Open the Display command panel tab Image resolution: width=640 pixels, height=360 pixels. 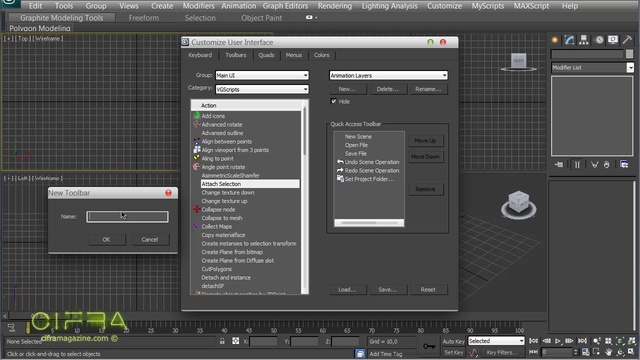pyautogui.click(x=613, y=40)
